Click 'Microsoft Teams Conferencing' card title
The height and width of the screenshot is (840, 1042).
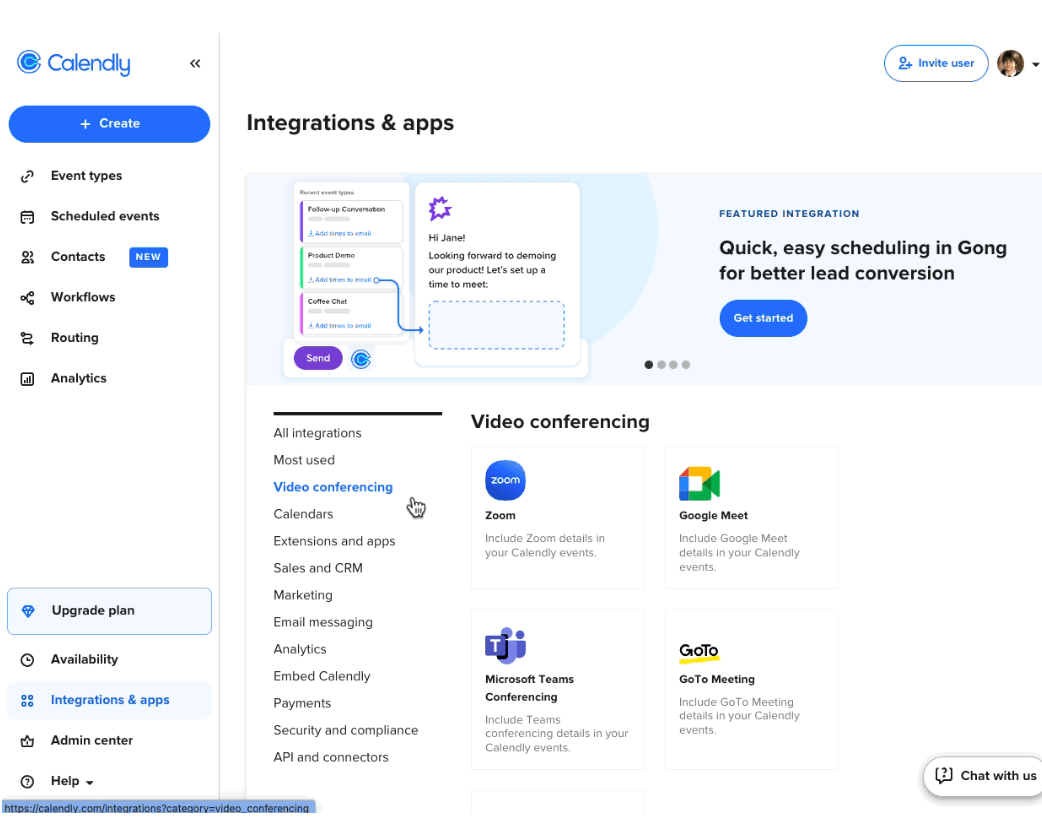530,688
